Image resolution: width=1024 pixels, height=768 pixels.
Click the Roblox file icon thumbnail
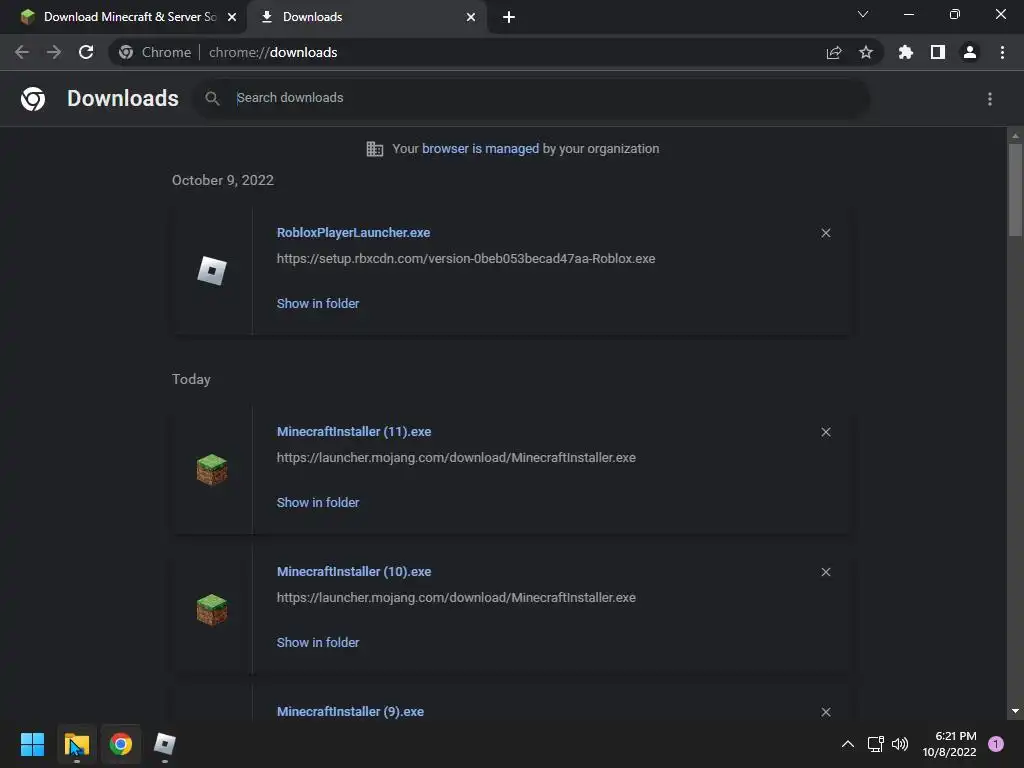(212, 271)
